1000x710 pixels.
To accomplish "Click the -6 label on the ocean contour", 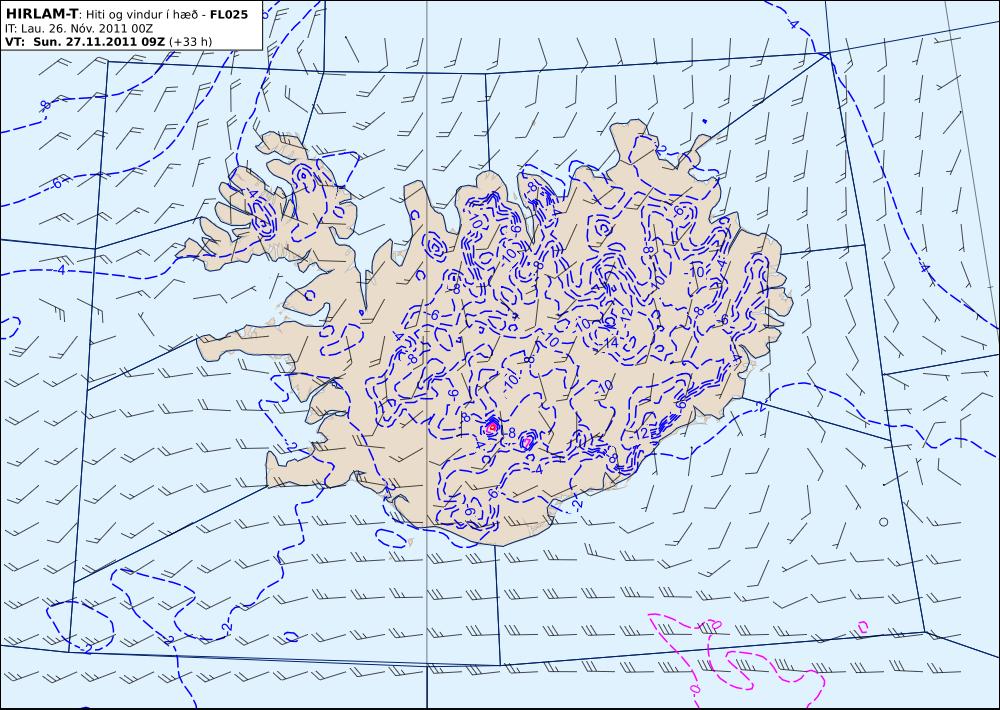I will click(56, 183).
